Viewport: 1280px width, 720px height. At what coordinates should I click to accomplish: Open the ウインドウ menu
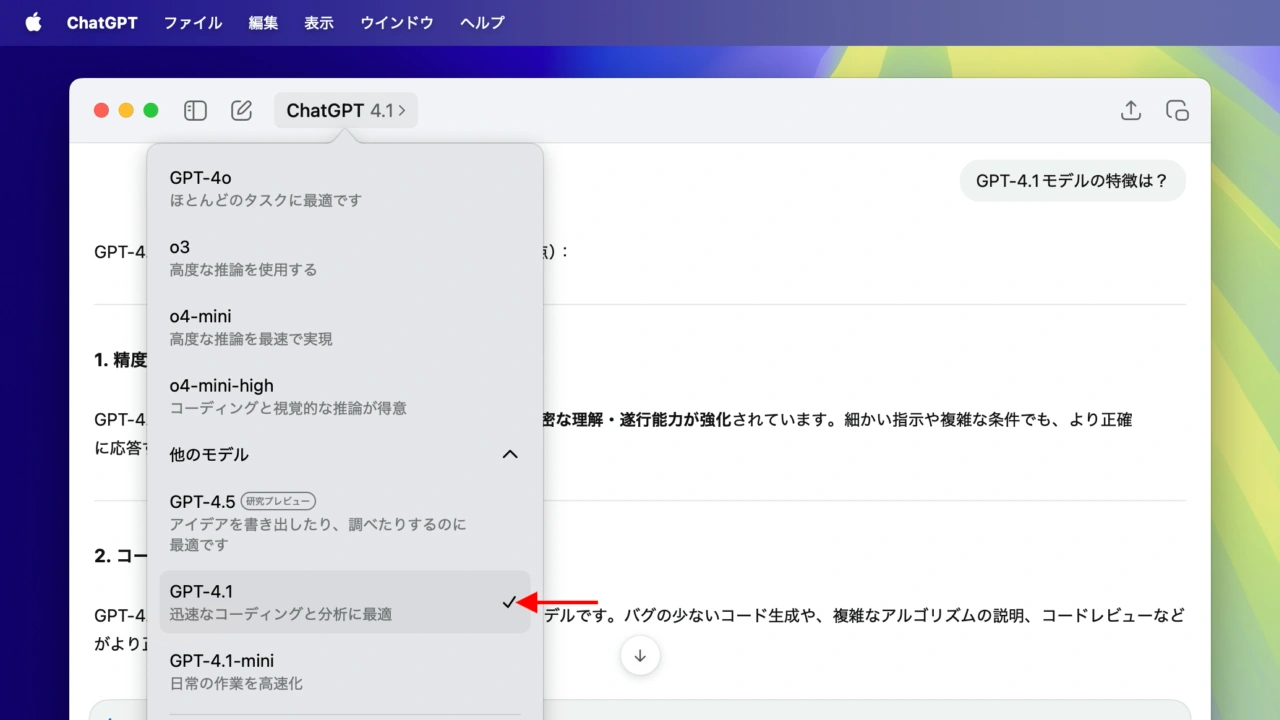397,22
